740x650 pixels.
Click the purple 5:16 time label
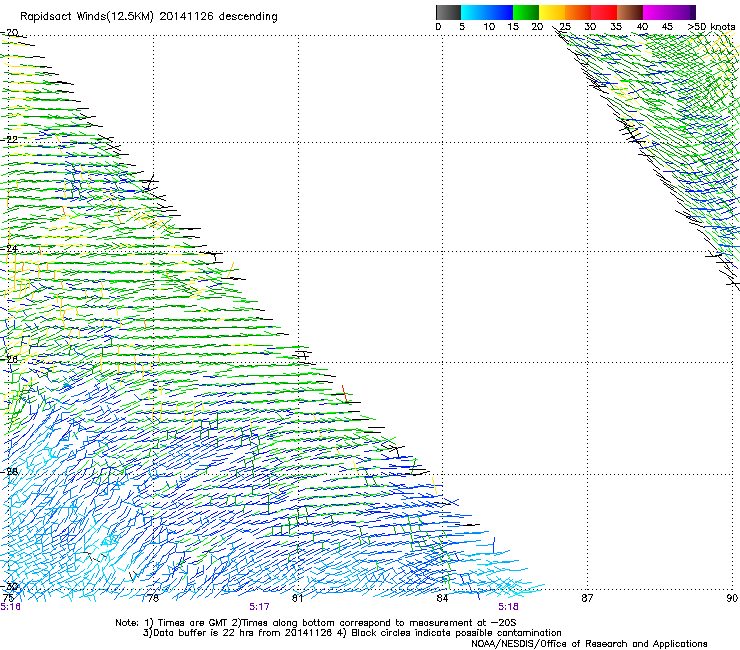point(10,607)
